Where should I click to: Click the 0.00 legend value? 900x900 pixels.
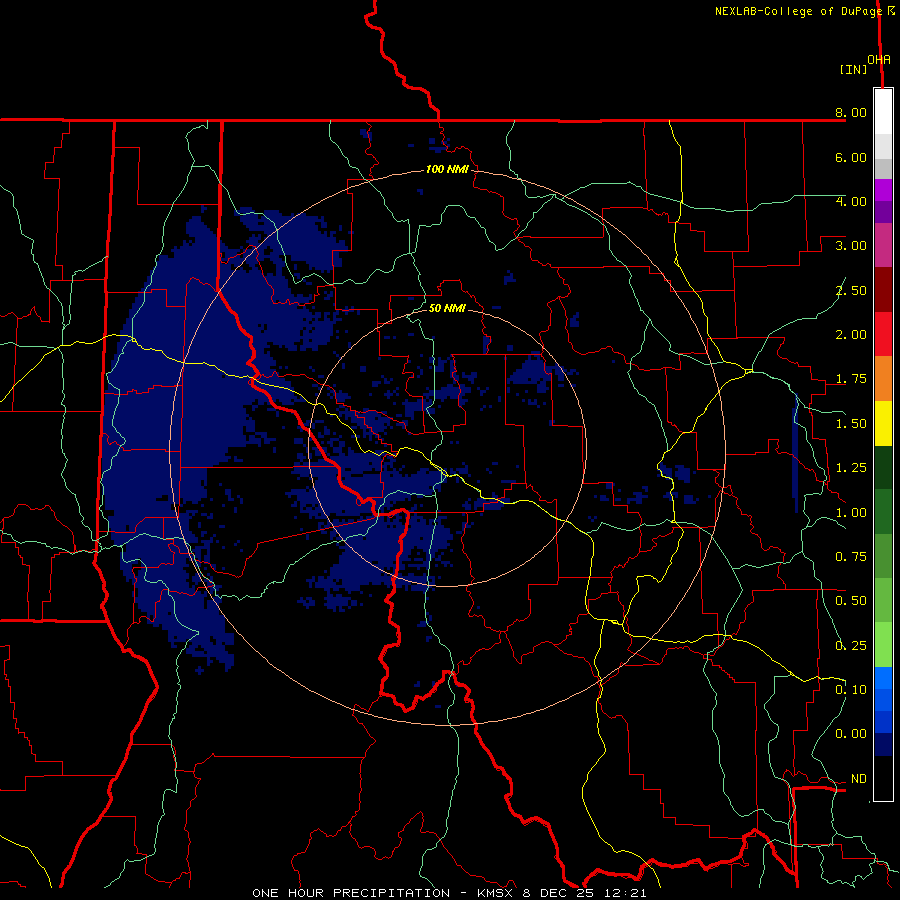pyautogui.click(x=851, y=734)
